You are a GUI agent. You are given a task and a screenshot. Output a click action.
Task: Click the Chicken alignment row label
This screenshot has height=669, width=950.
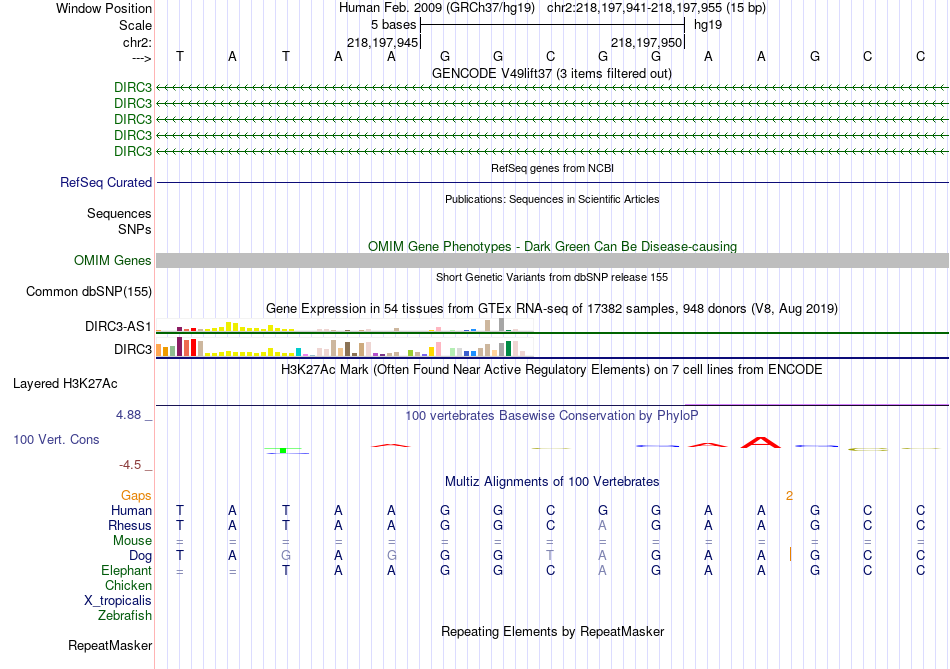128,585
